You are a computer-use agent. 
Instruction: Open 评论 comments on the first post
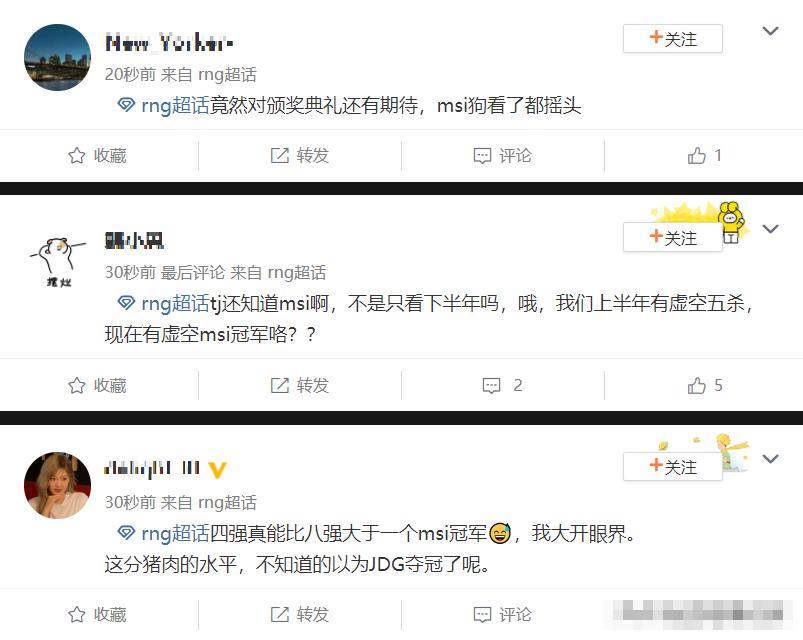pyautogui.click(x=502, y=156)
